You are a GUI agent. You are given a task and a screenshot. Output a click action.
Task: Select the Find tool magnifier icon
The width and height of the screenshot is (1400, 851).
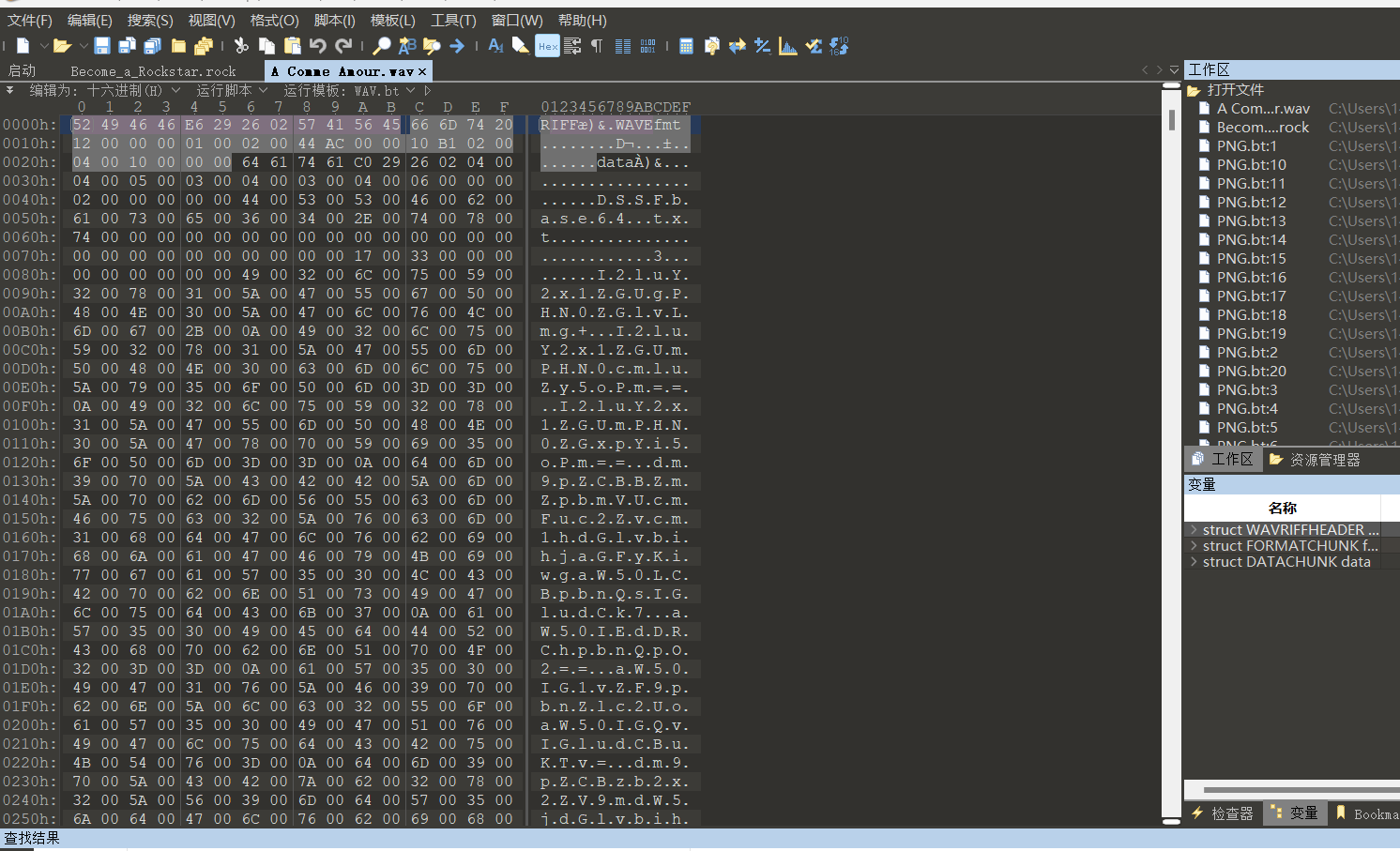383,45
